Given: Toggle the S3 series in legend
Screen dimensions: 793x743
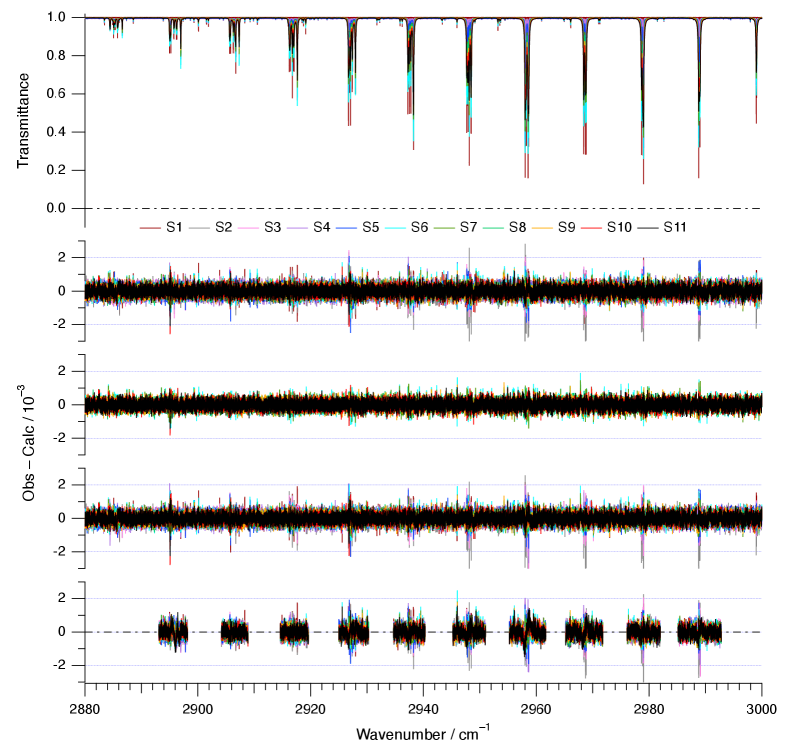Looking at the screenshot, I should 271,228.
